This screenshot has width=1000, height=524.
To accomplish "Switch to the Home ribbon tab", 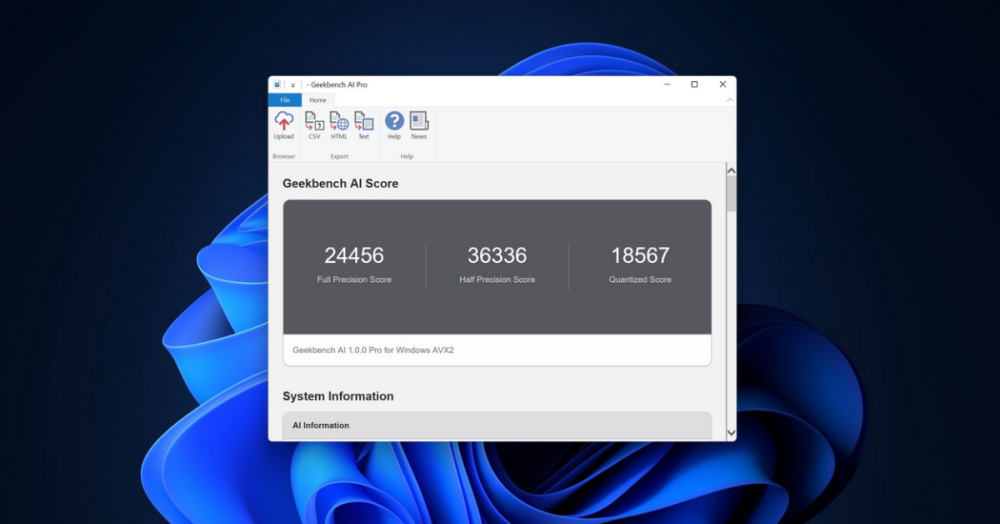I will [318, 100].
